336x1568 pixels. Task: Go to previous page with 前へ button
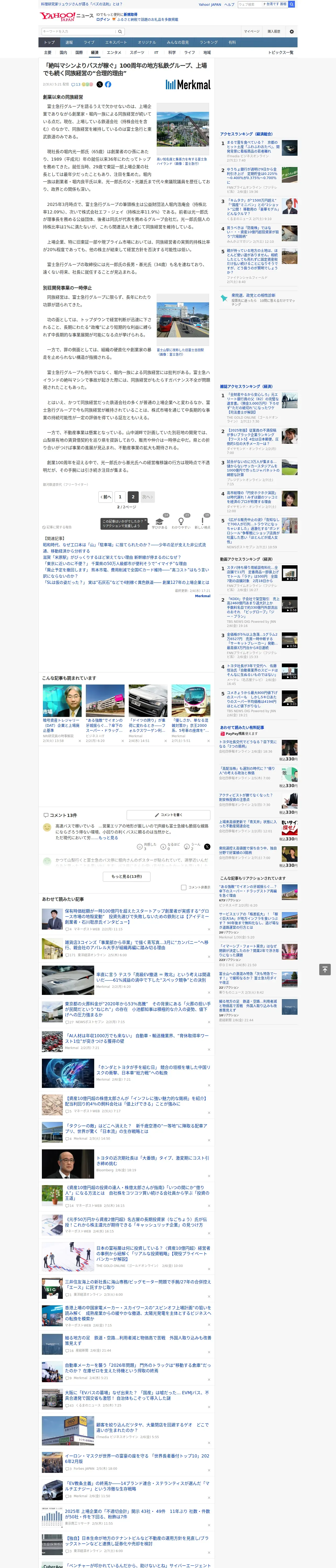[x=105, y=497]
